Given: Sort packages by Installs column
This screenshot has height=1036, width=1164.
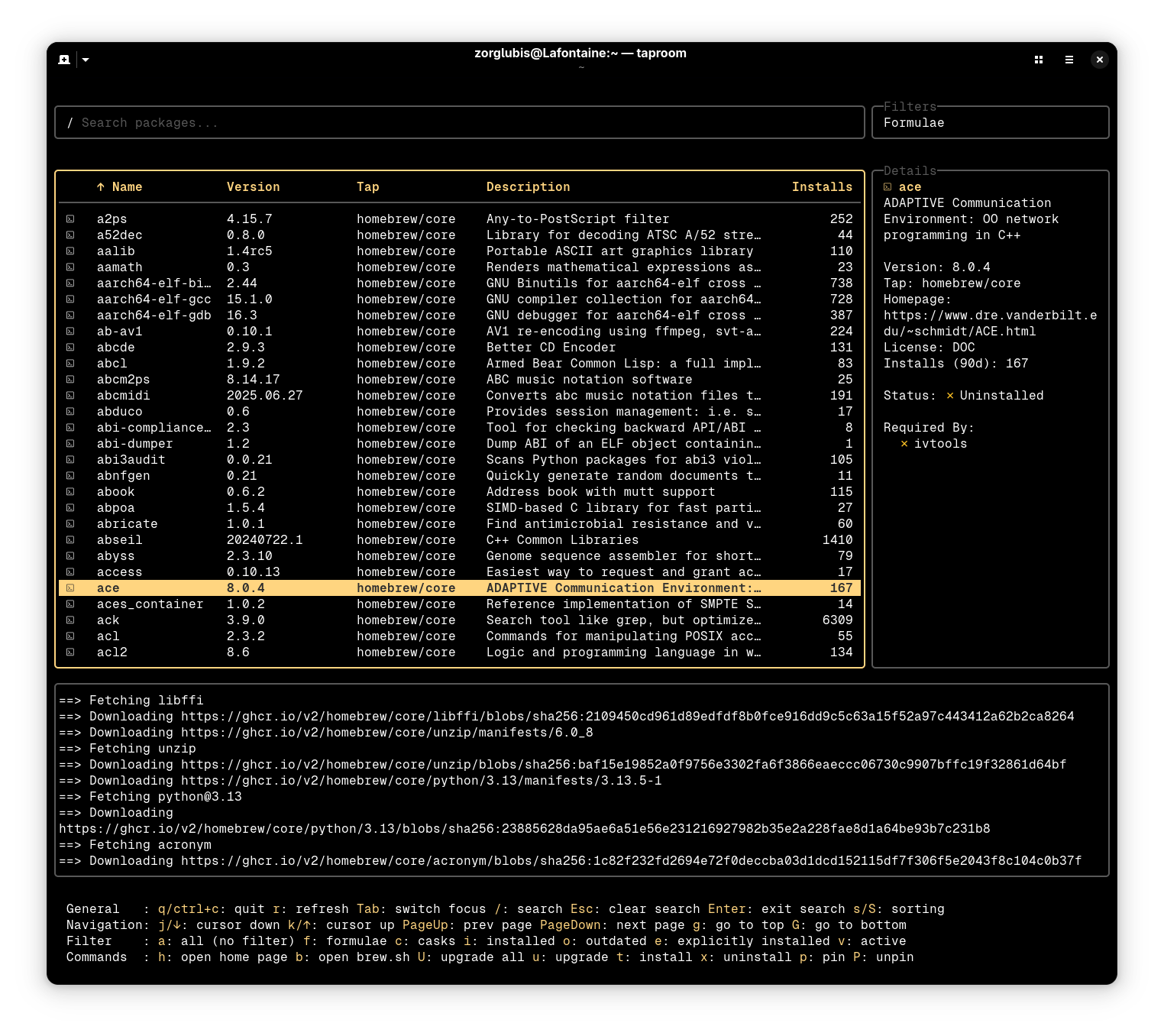Looking at the screenshot, I should click(821, 187).
